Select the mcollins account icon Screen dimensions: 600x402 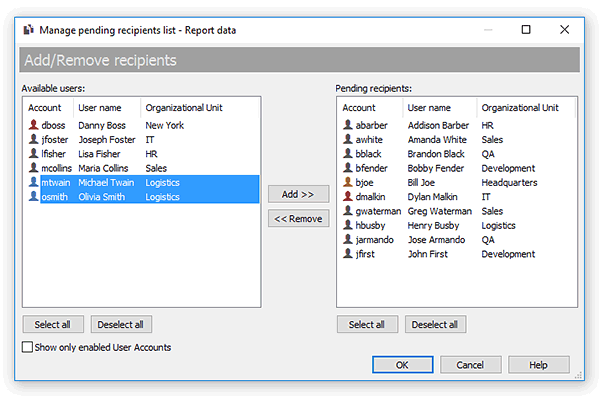pos(33,169)
